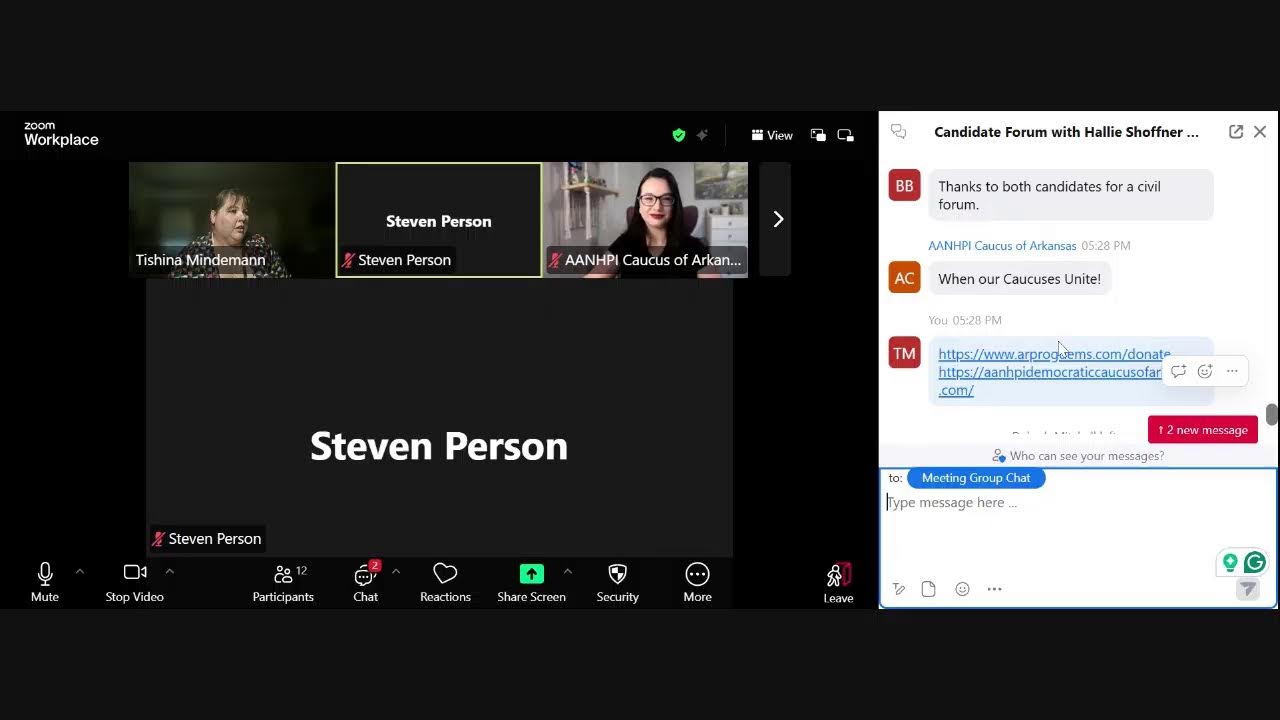Select AANHPI Caucus of Arkansas video thumbnail
Image resolution: width=1280 pixels, height=720 pixels.
pos(646,220)
